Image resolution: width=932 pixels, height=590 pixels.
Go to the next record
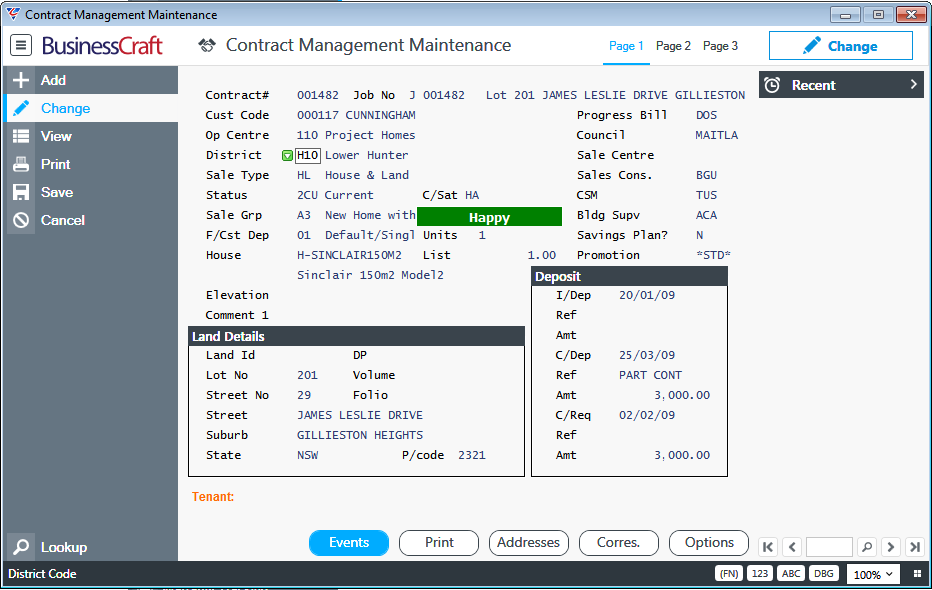tap(891, 547)
